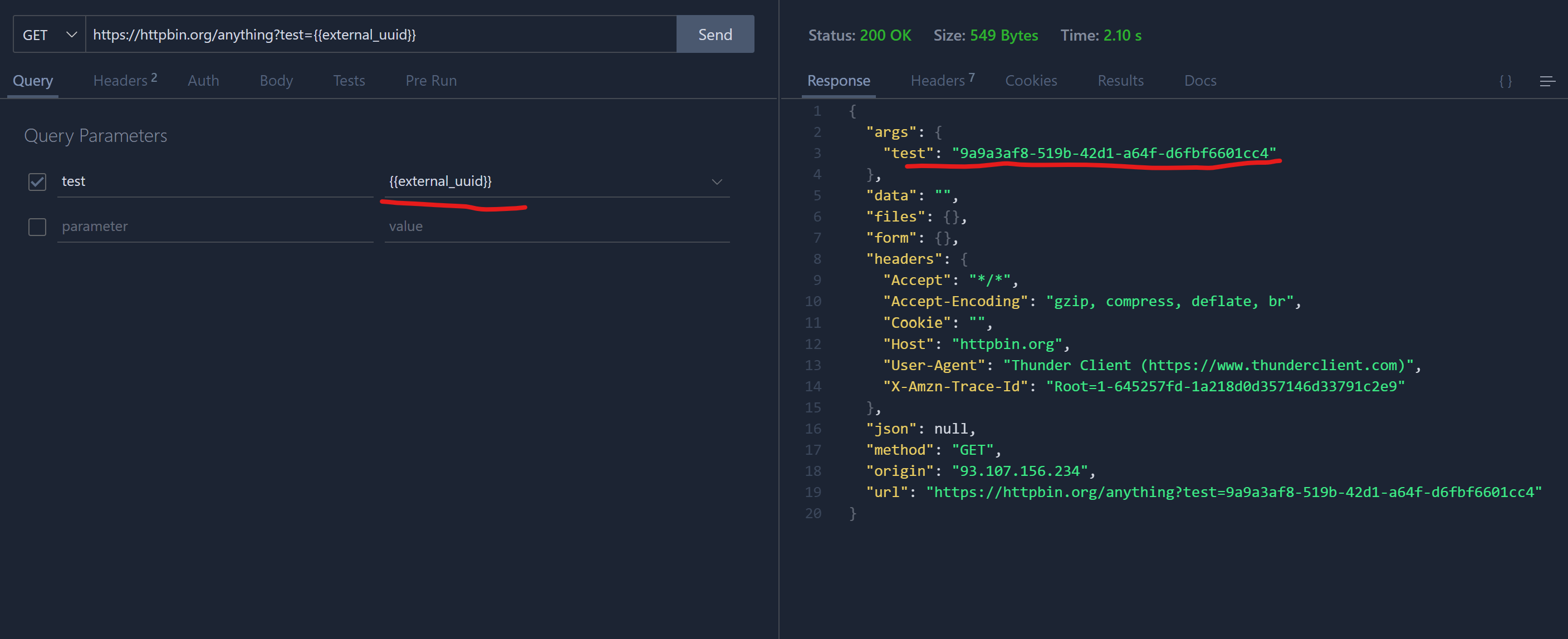The image size is (1568, 639).
Task: Expand the {{external_uuid}} value dropdown
Action: coord(717,181)
